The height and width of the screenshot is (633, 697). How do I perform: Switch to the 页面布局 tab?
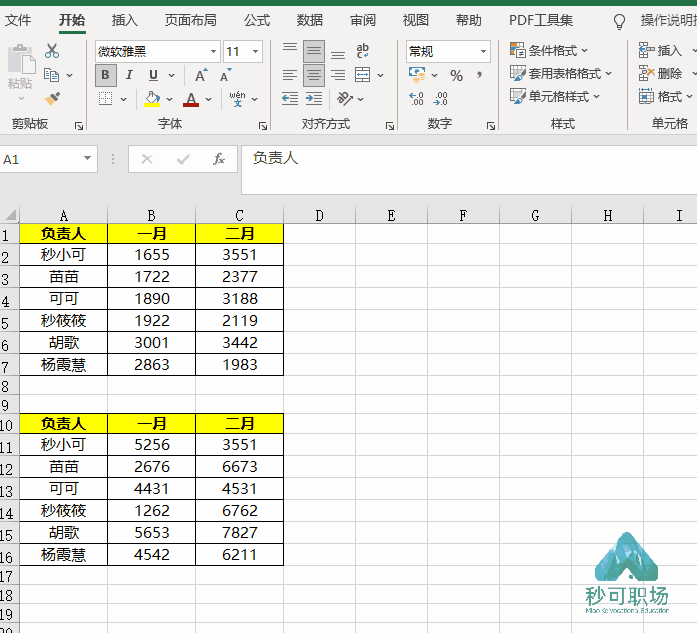point(190,20)
